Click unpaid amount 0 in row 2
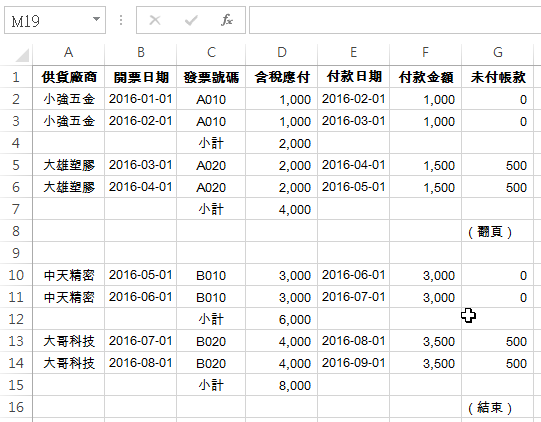Image resolution: width=541 pixels, height=422 pixels. coord(498,99)
